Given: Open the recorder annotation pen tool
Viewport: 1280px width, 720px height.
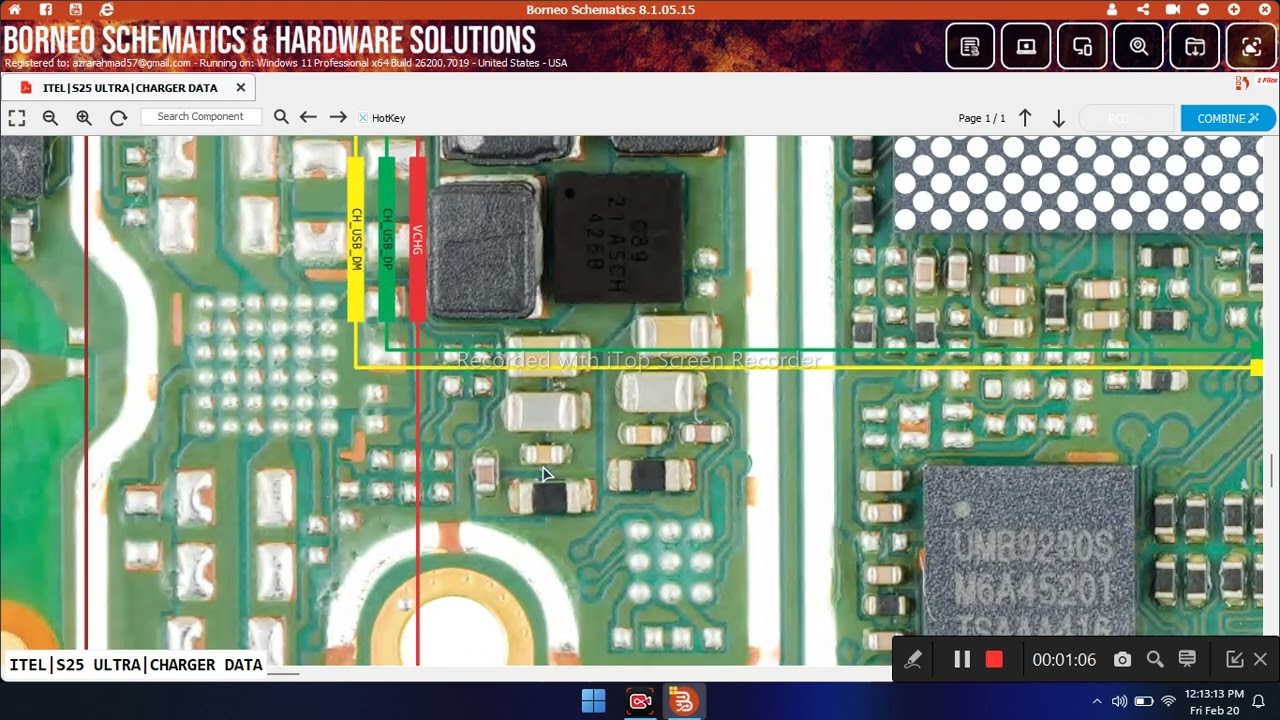Looking at the screenshot, I should 913,659.
